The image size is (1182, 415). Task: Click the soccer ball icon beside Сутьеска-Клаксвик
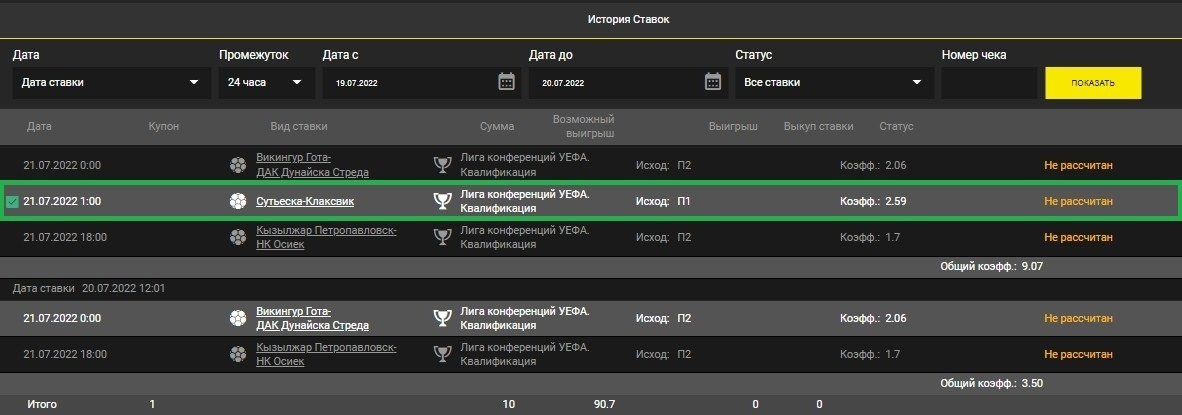tap(237, 201)
